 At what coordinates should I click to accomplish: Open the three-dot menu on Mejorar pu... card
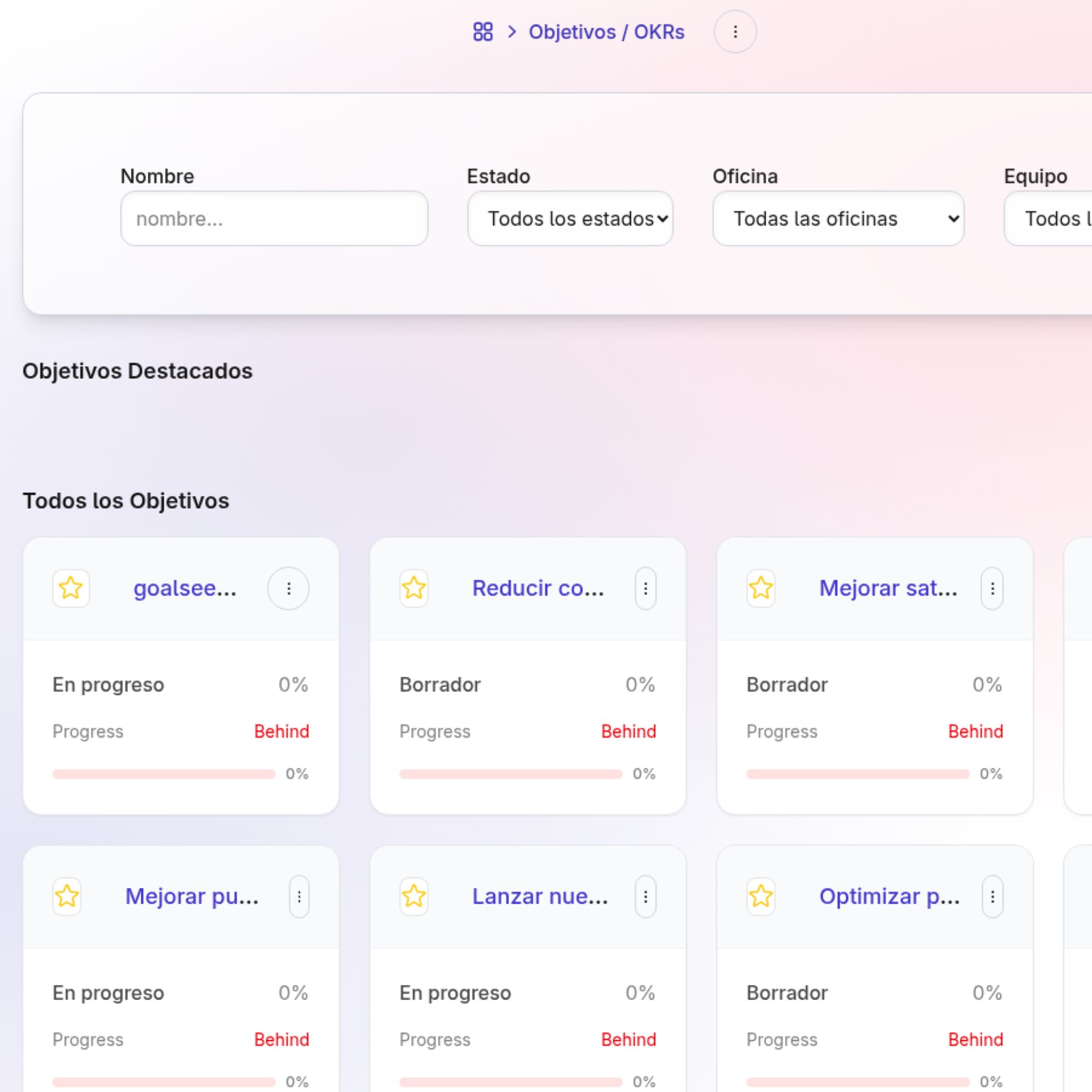[x=299, y=896]
